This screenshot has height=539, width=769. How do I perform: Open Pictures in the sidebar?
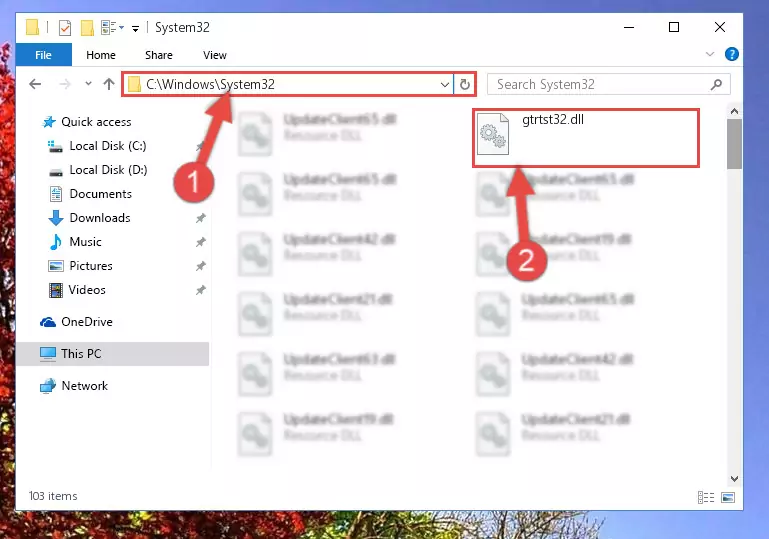tap(80, 266)
